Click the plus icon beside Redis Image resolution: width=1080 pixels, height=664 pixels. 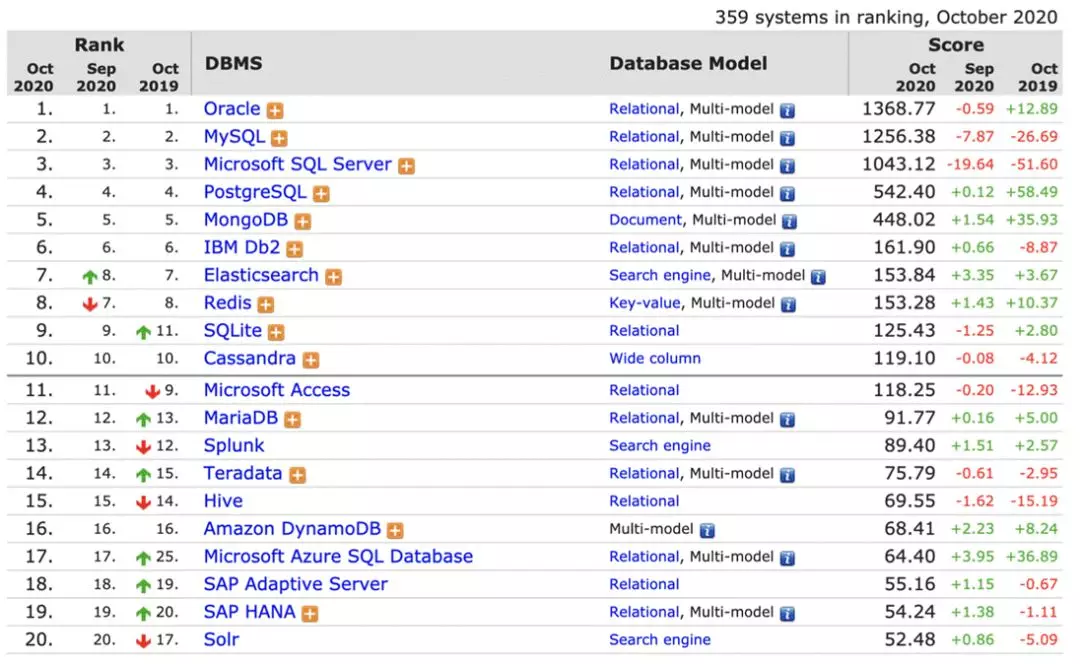pos(265,304)
